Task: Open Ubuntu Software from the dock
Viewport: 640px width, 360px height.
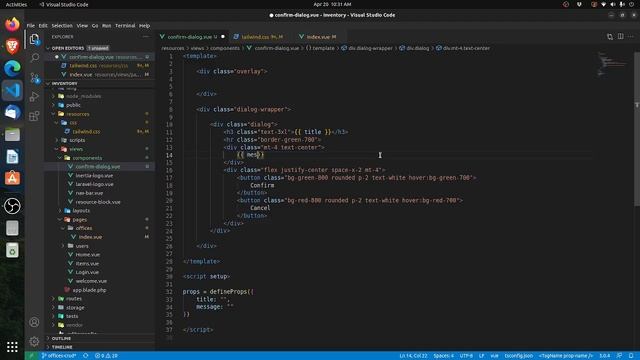Action: (x=12, y=178)
